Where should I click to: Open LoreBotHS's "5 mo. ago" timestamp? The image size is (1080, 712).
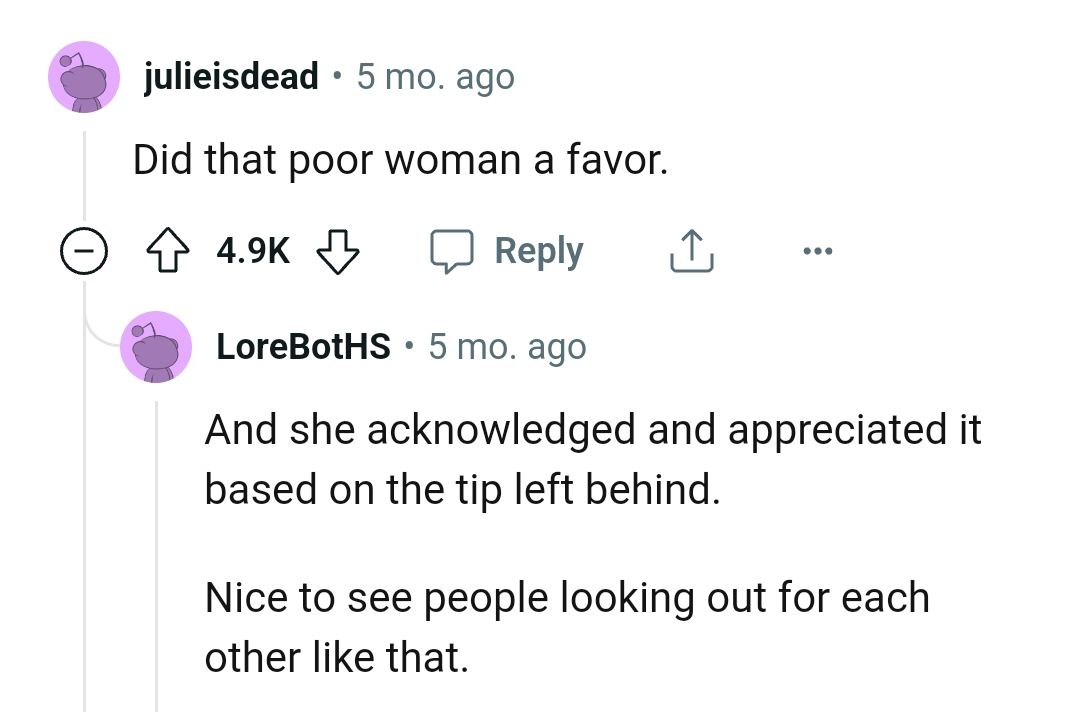coord(507,347)
